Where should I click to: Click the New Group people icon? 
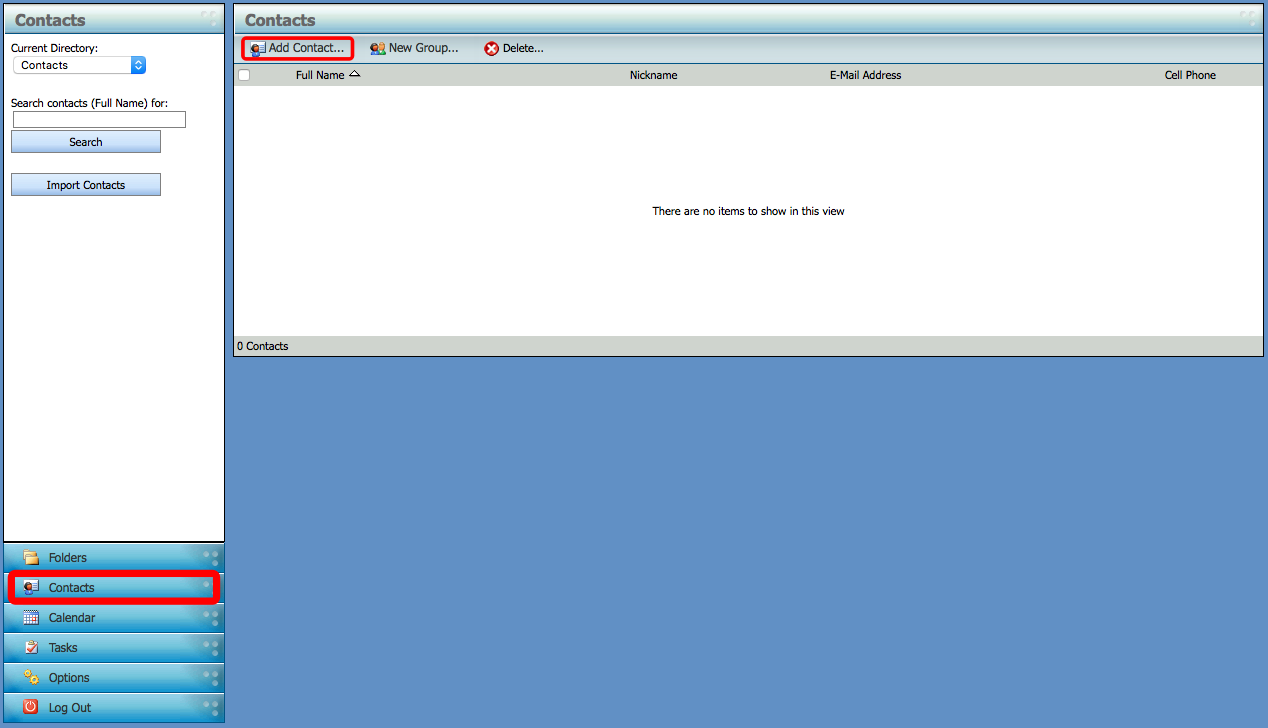click(x=378, y=48)
